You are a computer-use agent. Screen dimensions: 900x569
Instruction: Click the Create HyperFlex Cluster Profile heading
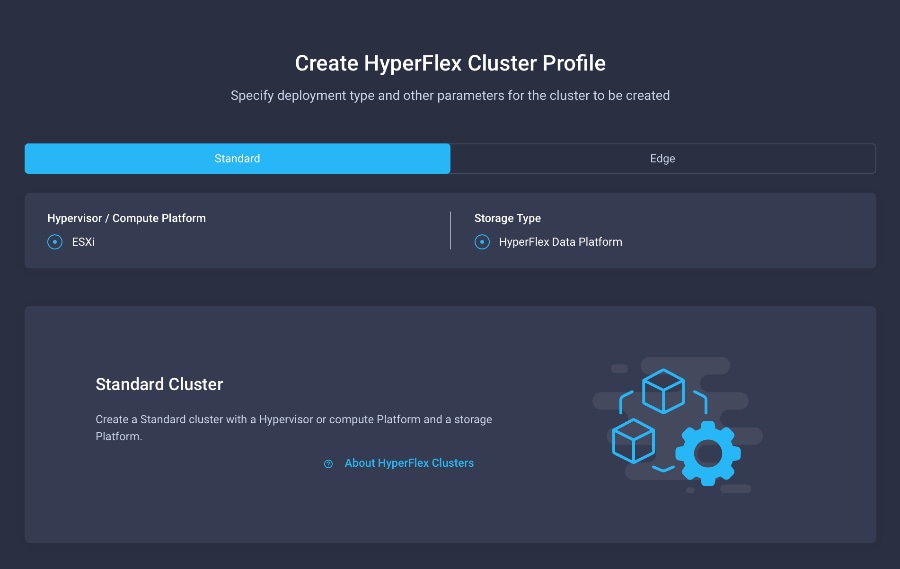pos(450,63)
